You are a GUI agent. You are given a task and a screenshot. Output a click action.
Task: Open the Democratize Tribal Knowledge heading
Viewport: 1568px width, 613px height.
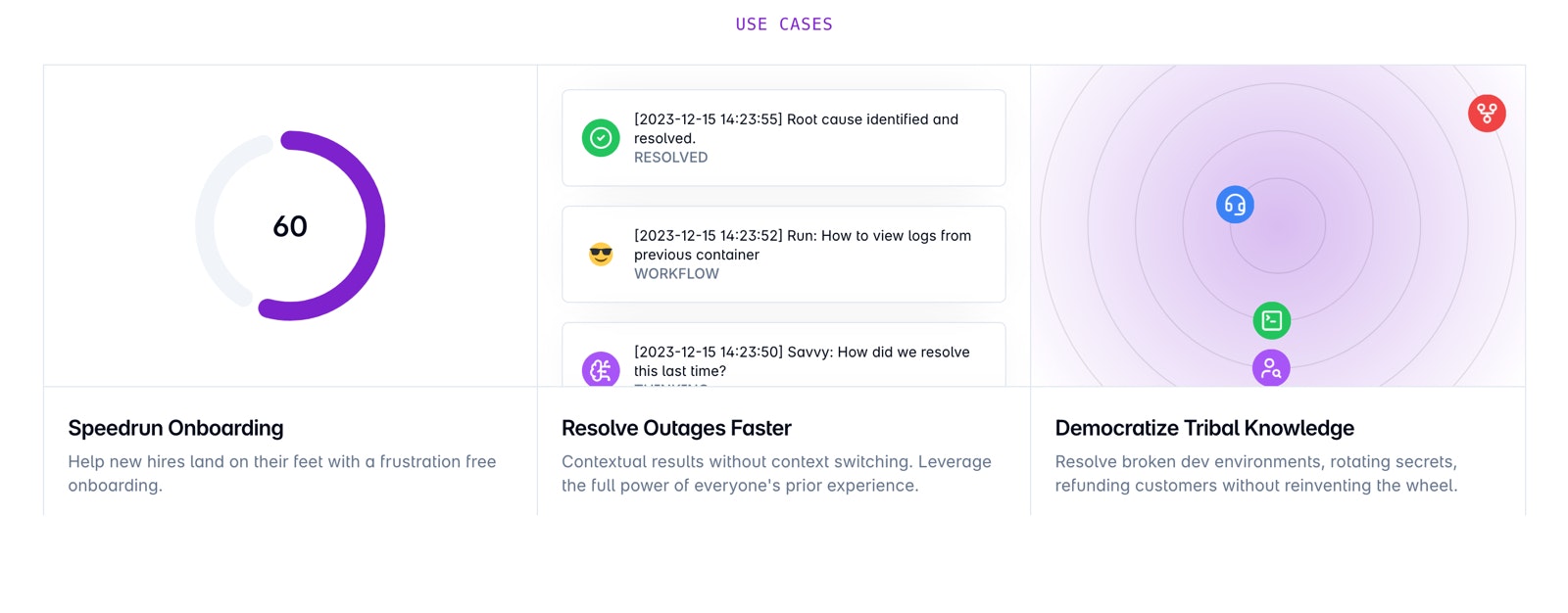1204,428
